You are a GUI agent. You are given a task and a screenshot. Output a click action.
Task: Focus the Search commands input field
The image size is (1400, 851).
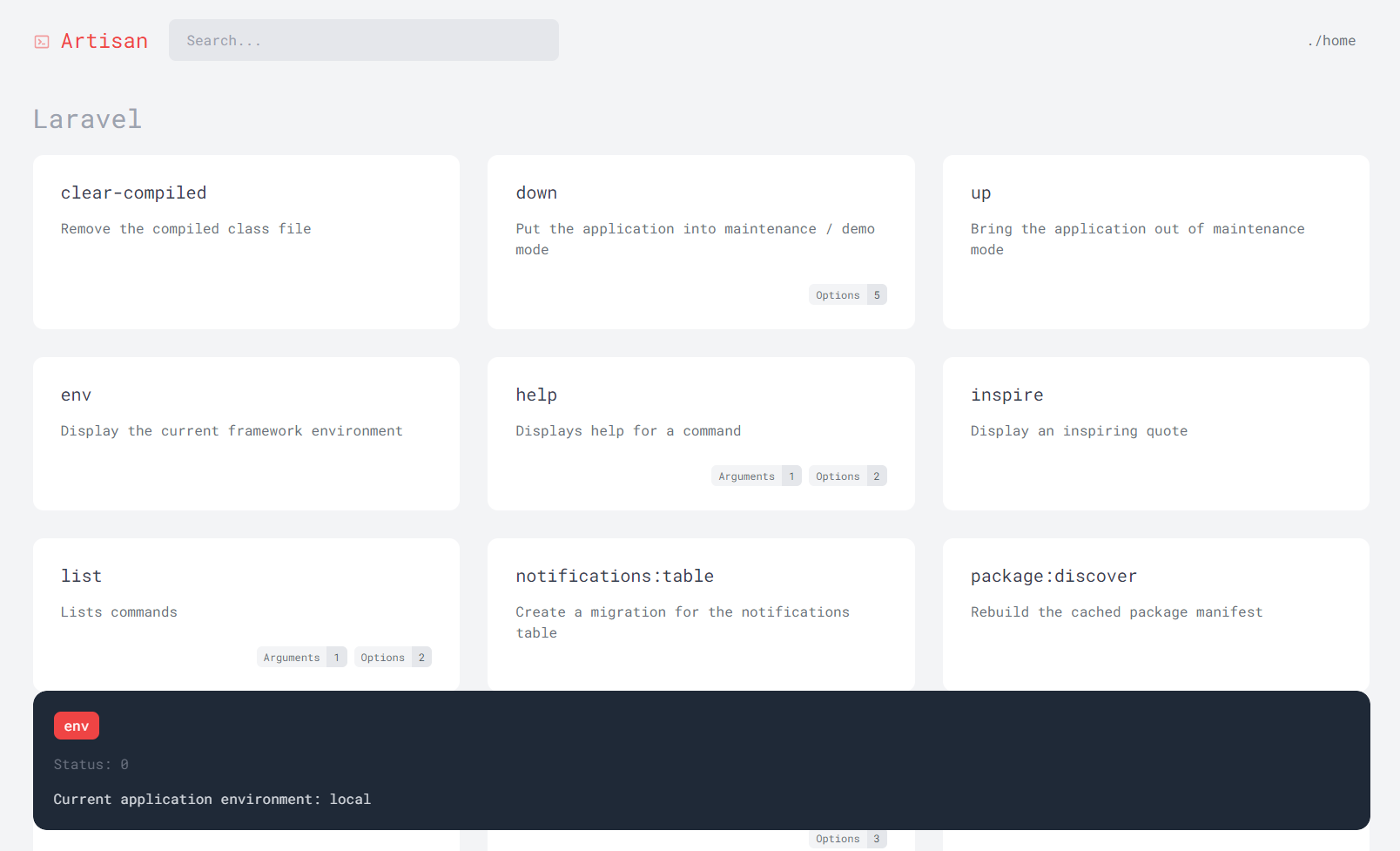[364, 40]
